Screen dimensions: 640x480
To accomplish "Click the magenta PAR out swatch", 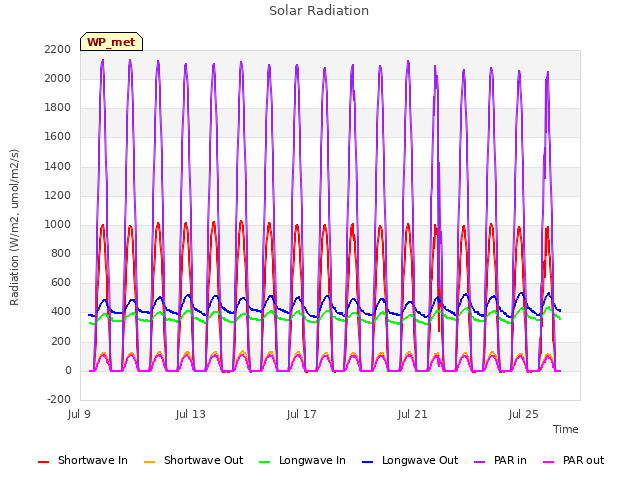I will [549, 462].
